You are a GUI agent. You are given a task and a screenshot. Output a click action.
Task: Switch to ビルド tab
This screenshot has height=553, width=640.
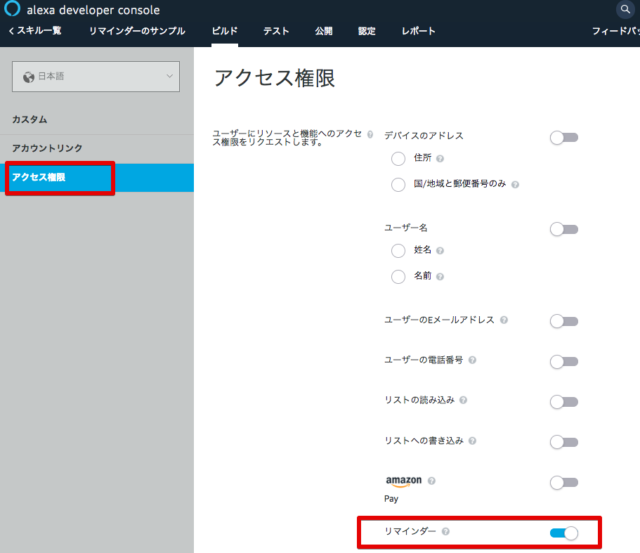click(x=224, y=31)
